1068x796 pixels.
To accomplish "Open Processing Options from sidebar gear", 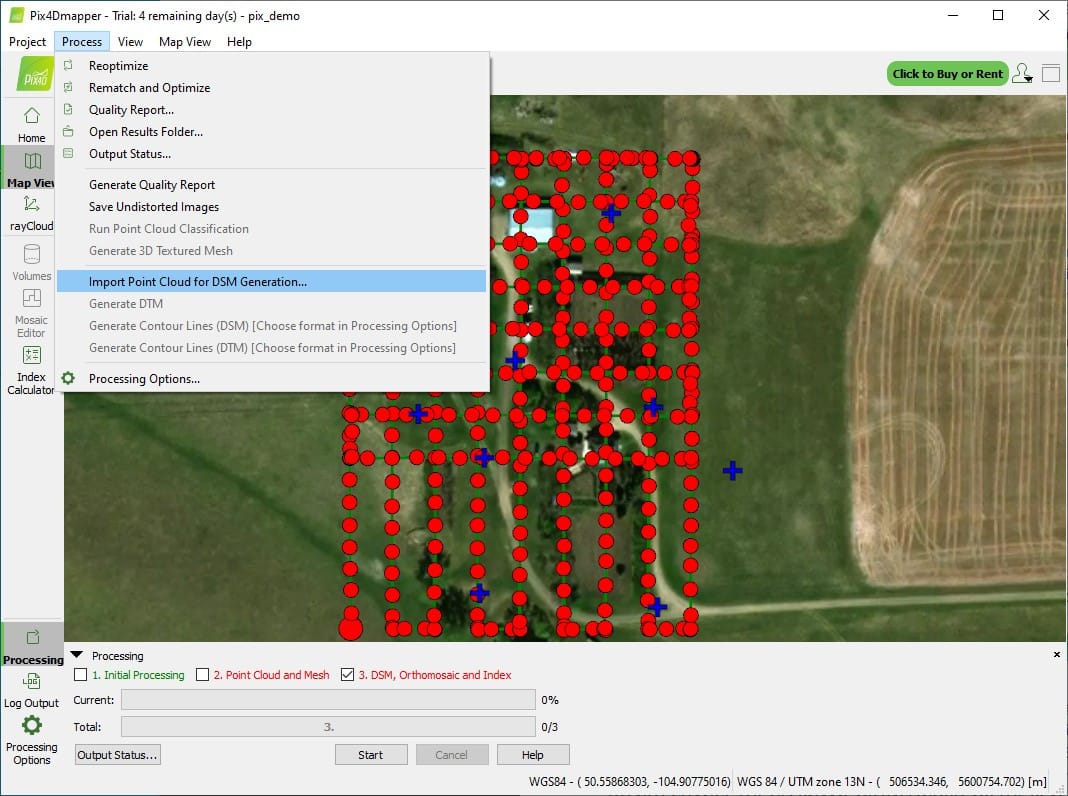I will point(31,740).
